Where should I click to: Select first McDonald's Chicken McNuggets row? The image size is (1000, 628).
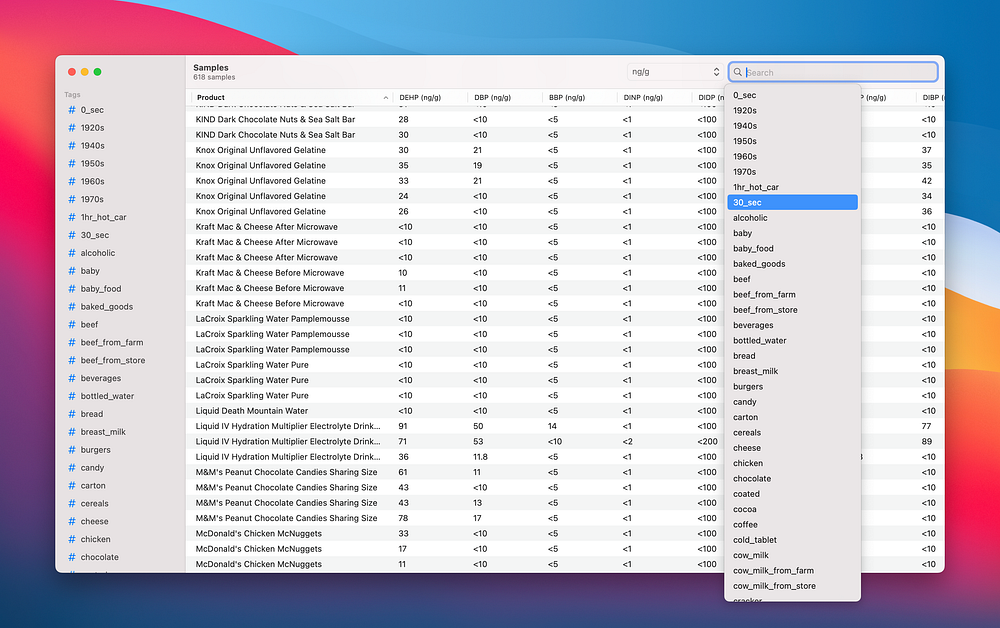tap(259, 533)
